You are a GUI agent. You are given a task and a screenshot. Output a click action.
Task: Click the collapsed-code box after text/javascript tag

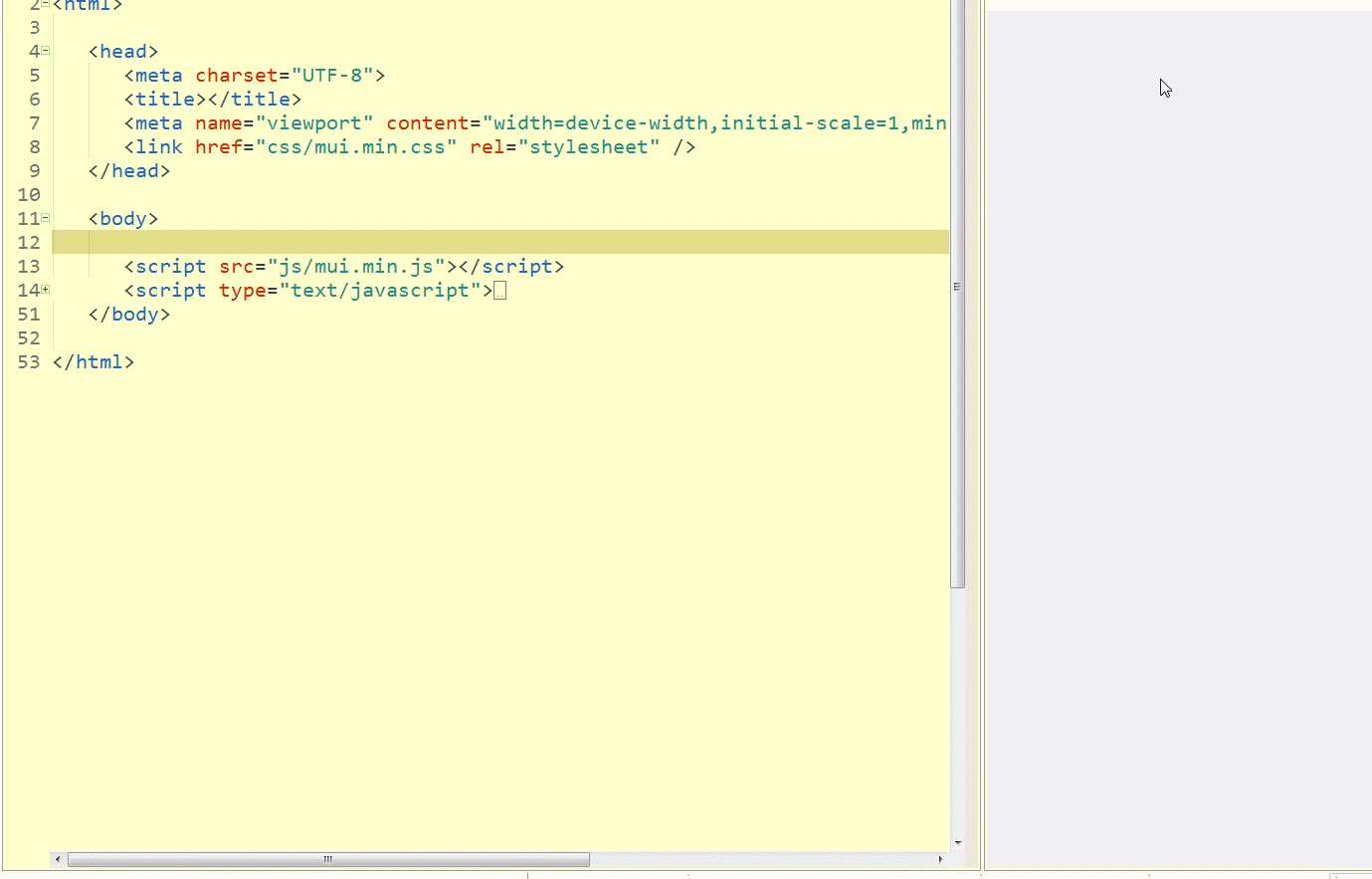click(500, 291)
